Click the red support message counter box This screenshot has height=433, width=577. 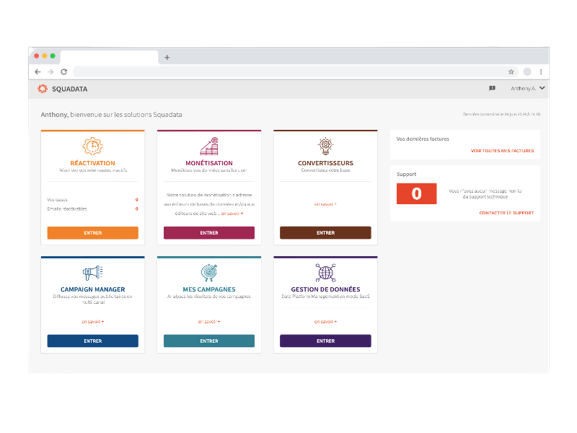coord(417,194)
